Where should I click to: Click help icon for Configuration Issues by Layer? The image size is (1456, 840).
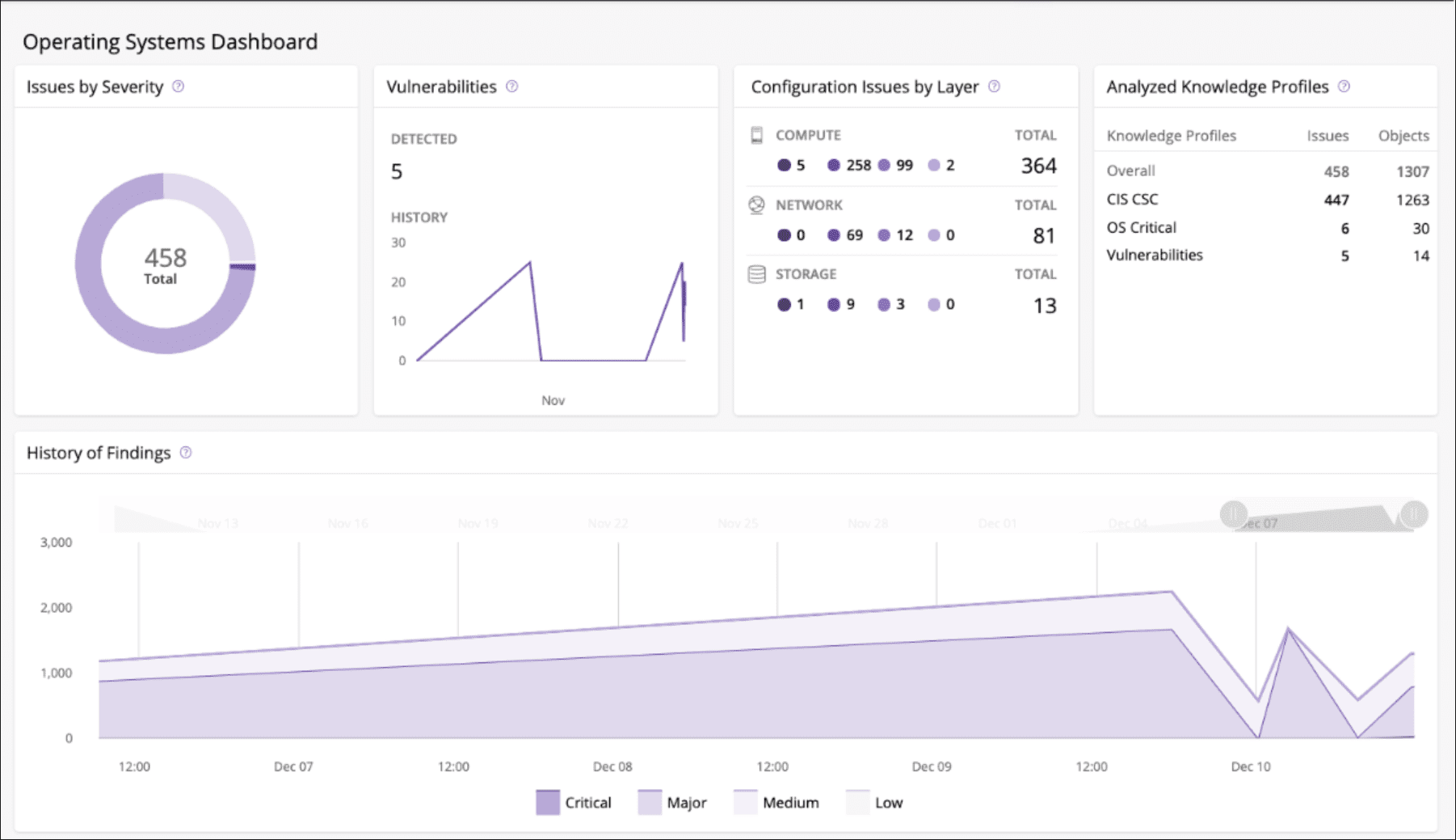click(994, 87)
